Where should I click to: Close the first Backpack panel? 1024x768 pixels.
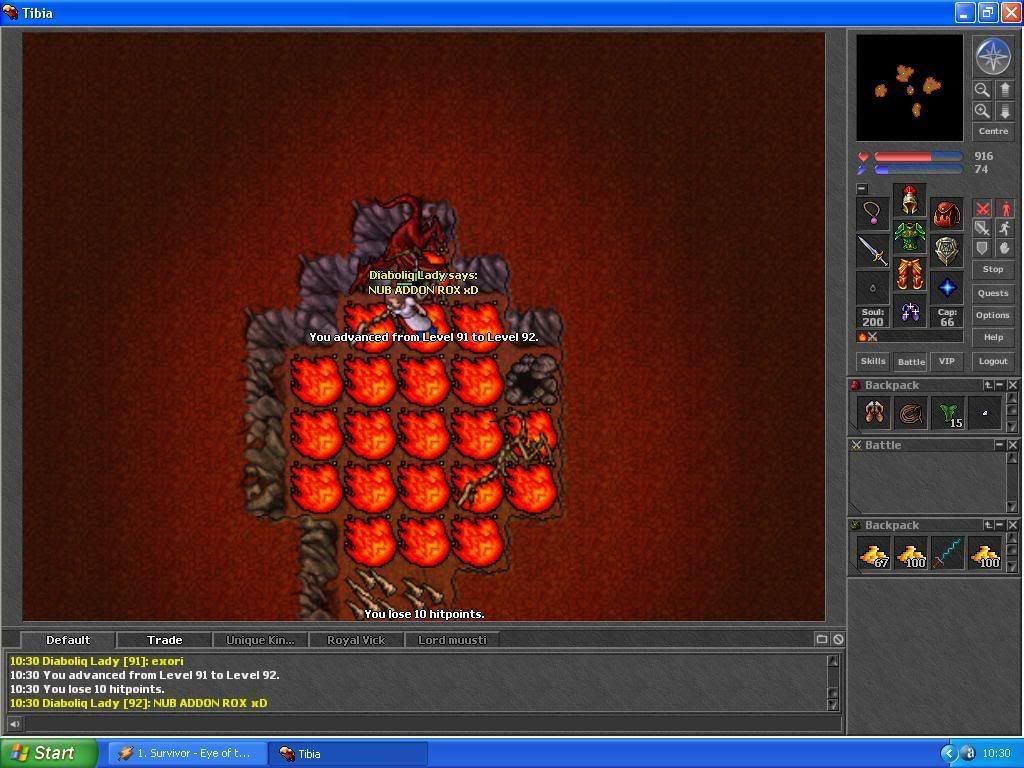click(x=1012, y=385)
